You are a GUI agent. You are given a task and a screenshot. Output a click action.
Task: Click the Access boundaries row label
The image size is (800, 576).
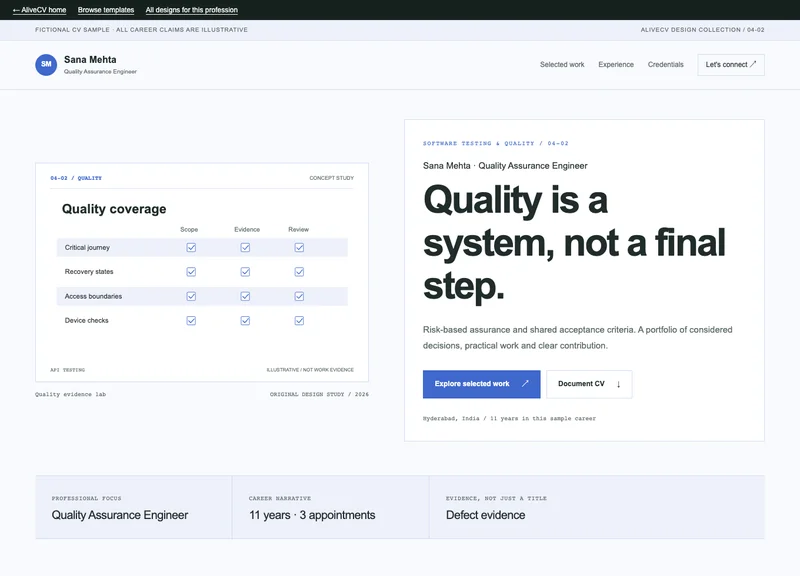click(93, 296)
